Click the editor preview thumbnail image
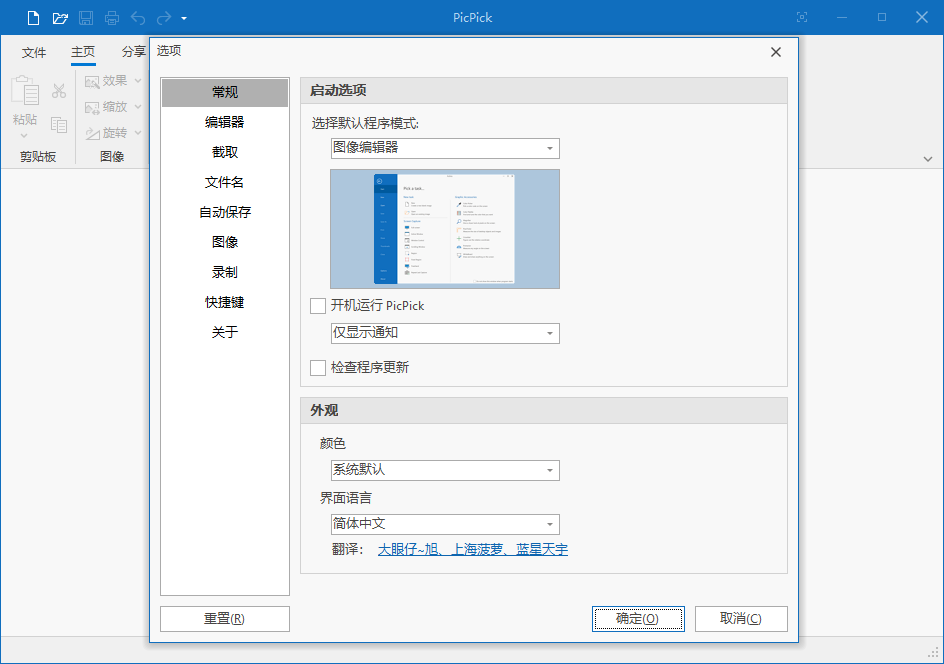Screen dimensions: 944x664 [444, 228]
